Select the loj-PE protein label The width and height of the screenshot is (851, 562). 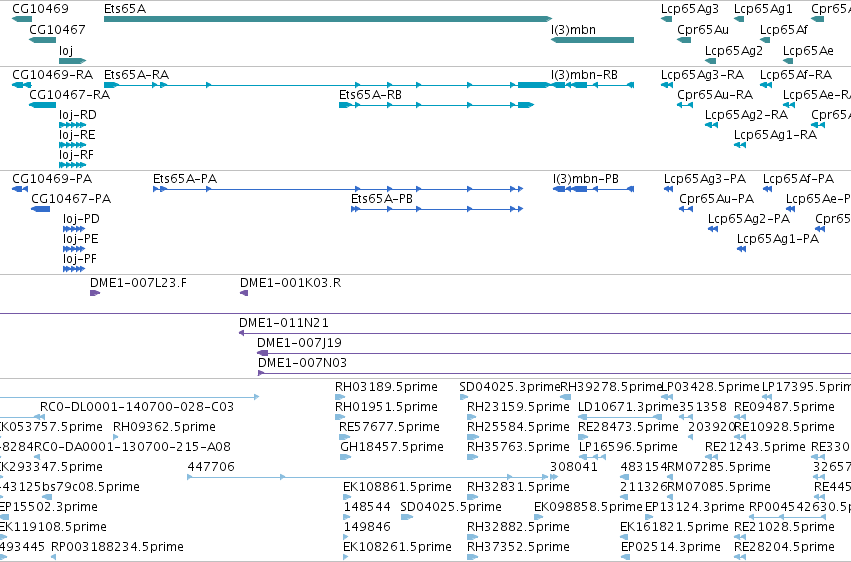pyautogui.click(x=80, y=239)
